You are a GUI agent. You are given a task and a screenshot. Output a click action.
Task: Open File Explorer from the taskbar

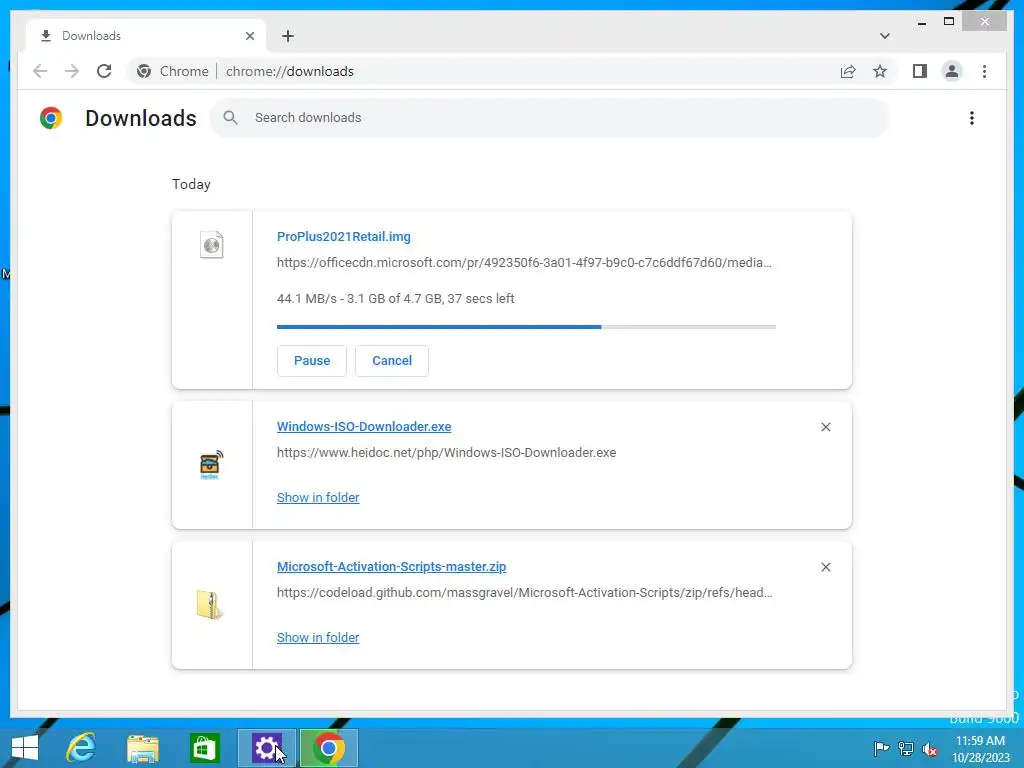pyautogui.click(x=143, y=748)
